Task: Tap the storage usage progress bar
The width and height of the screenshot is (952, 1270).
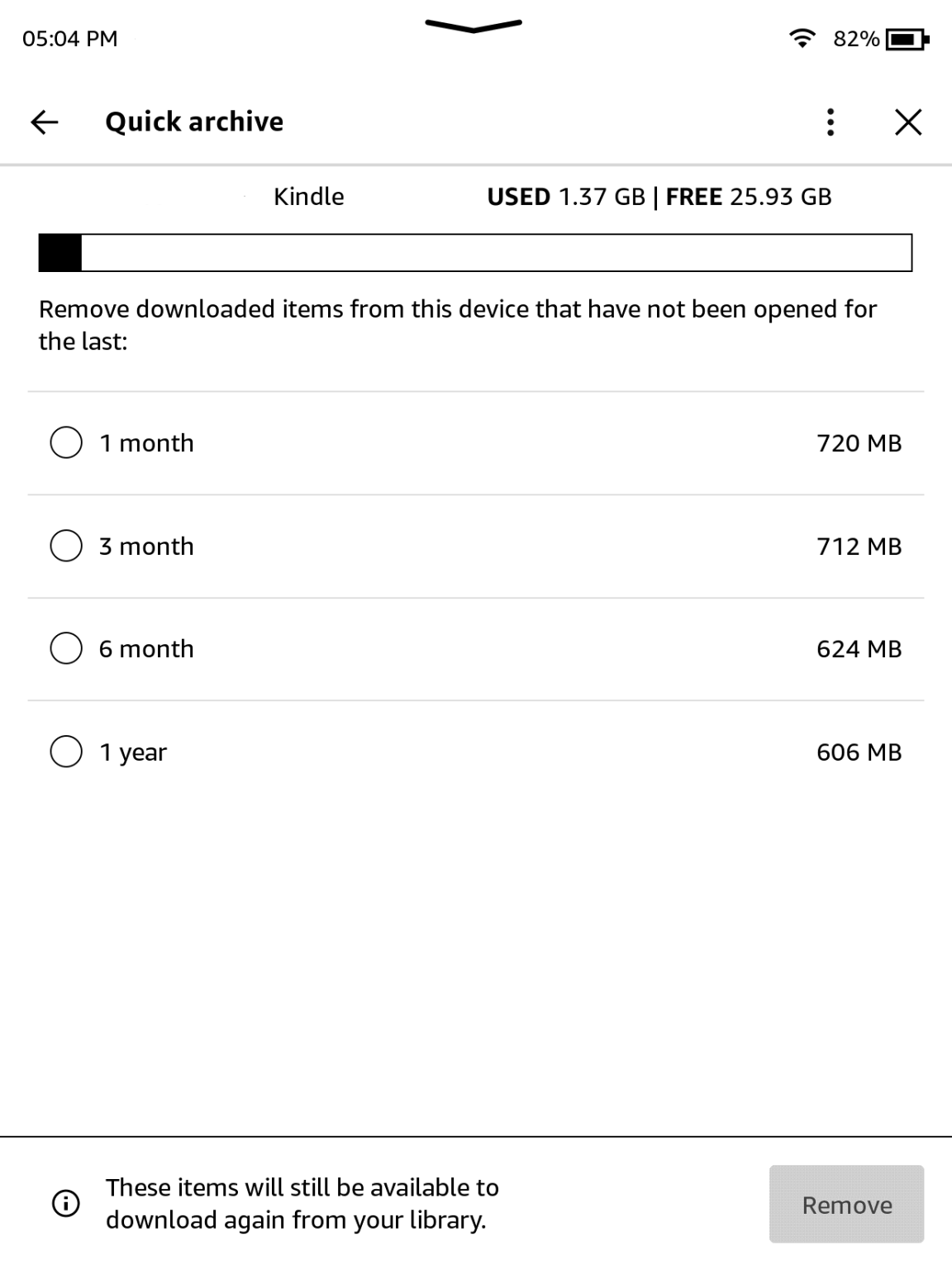Action: click(476, 255)
